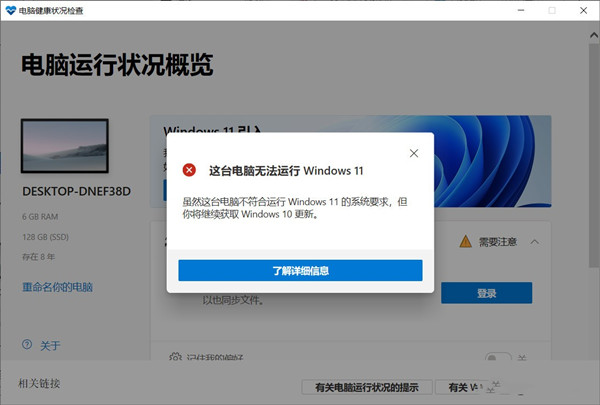This screenshot has height=405, width=600.
Task: Click the computer name DESKTOP-DNEF38D
Action: click(77, 191)
